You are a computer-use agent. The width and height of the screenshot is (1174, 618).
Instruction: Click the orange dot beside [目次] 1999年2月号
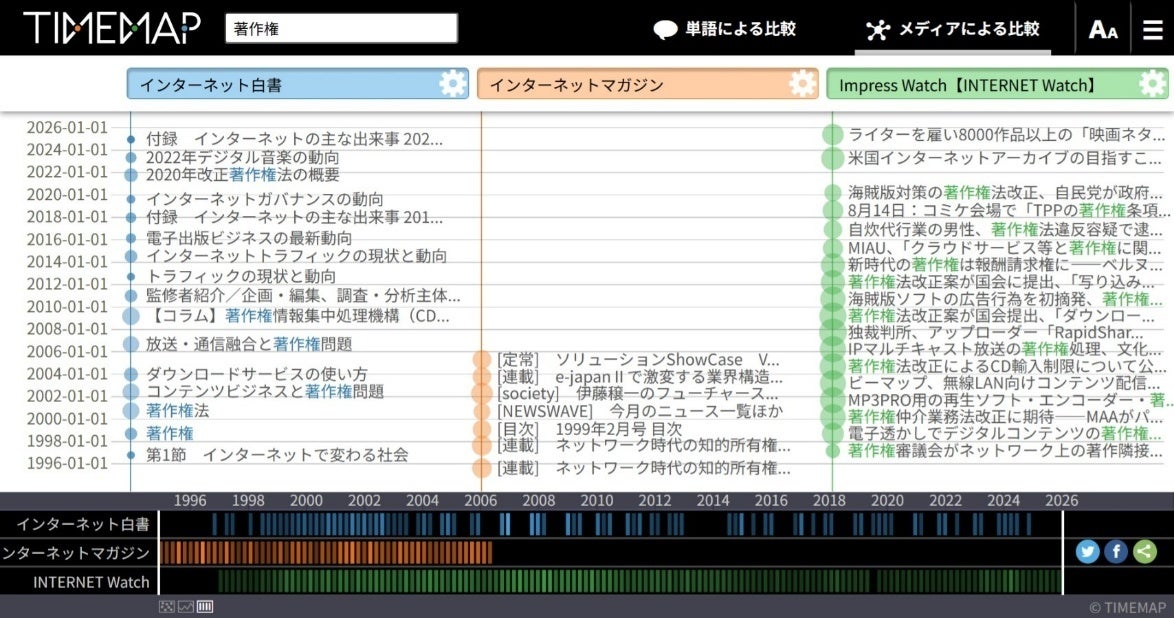point(481,429)
